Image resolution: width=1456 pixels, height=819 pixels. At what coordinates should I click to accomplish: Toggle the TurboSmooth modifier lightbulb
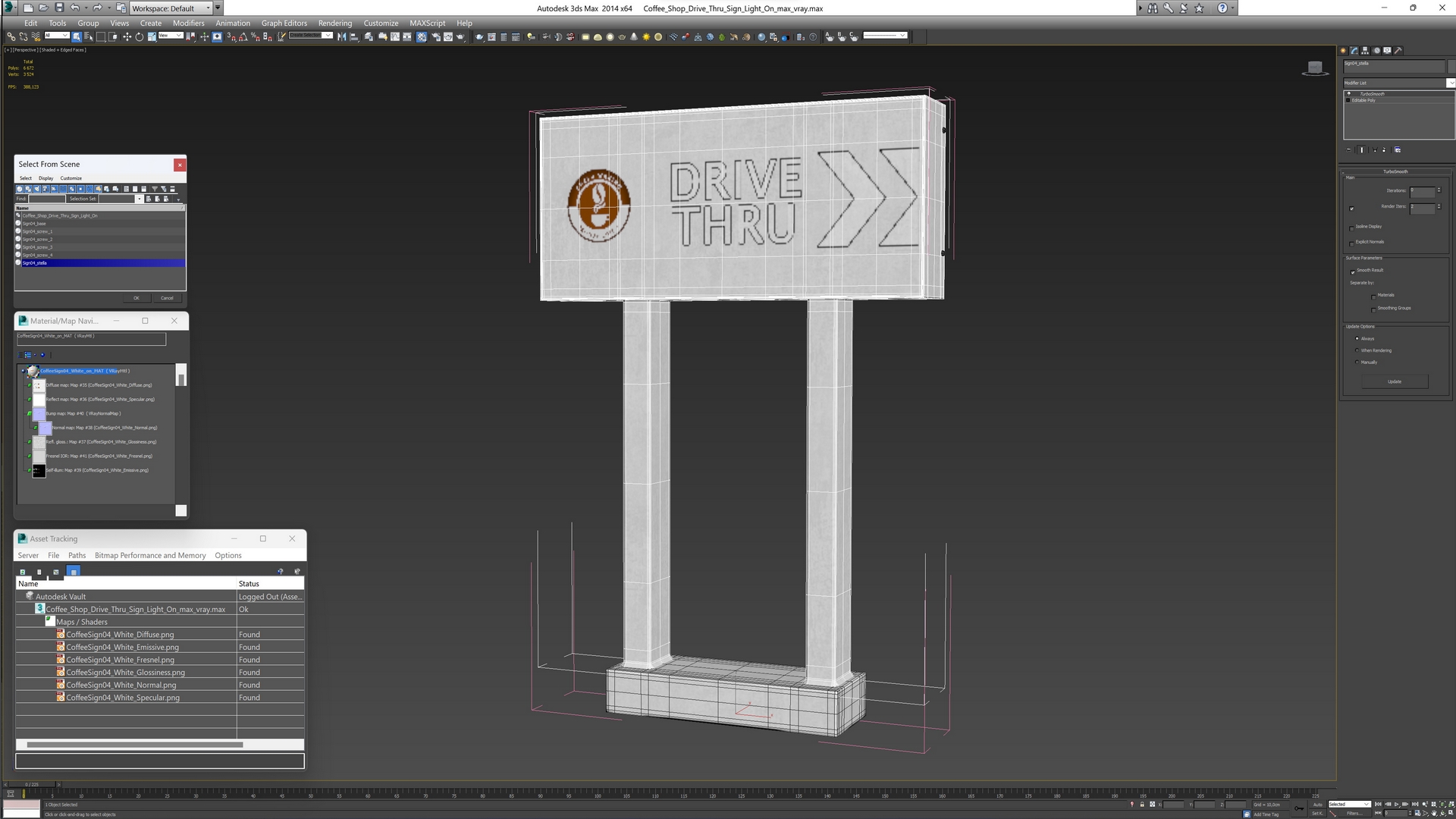[1348, 94]
